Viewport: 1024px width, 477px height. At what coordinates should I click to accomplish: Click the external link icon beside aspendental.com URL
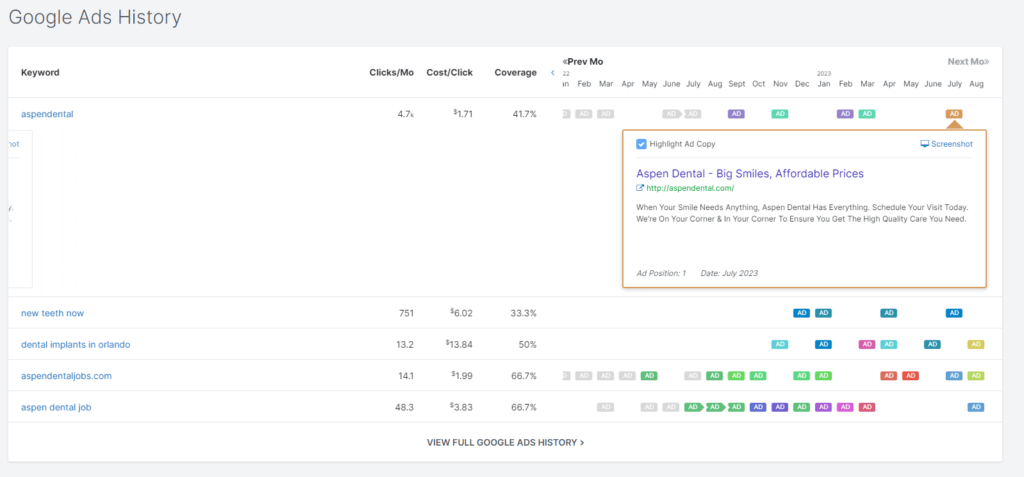point(640,188)
